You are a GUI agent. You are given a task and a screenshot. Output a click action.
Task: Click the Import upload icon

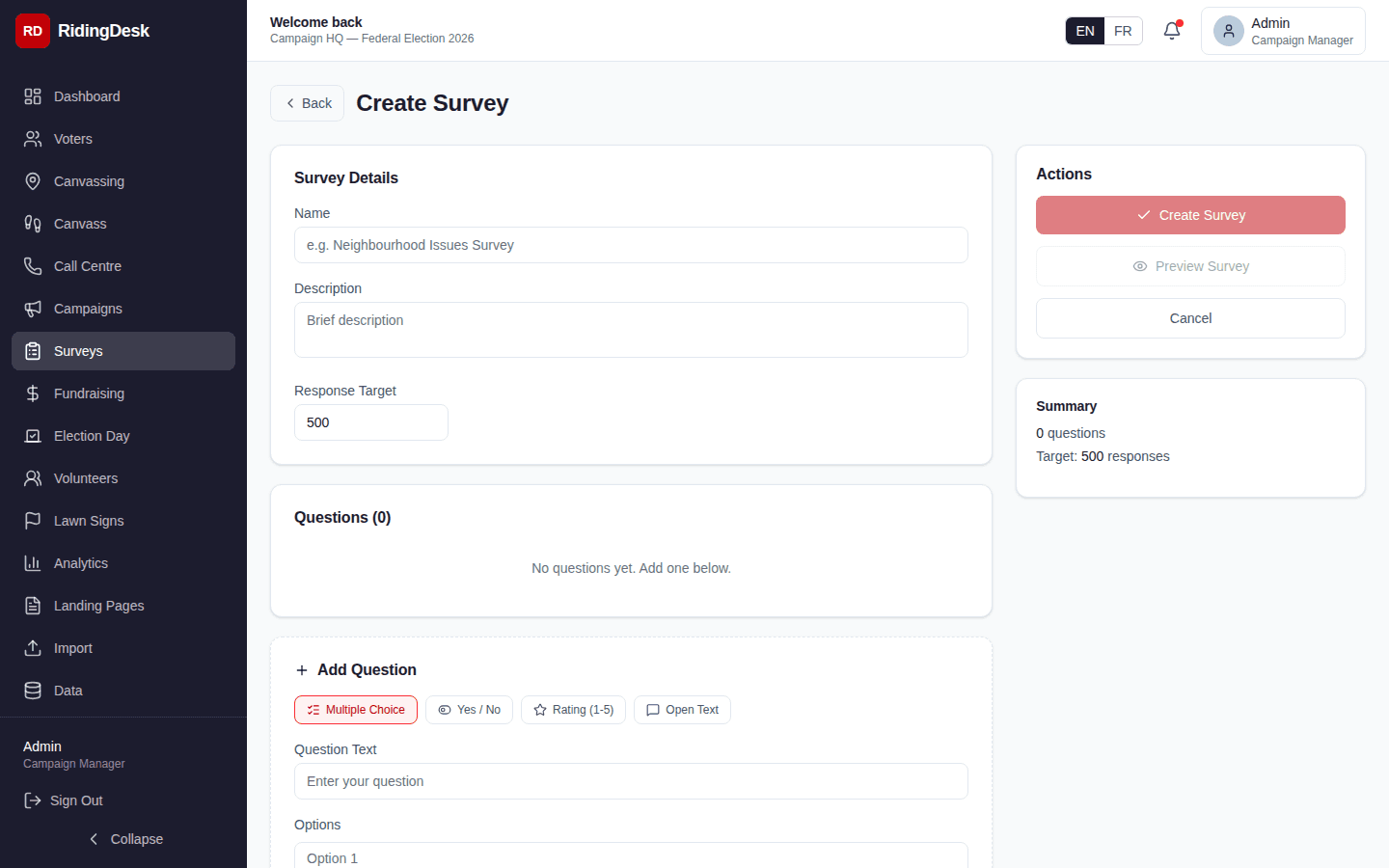(x=32, y=648)
